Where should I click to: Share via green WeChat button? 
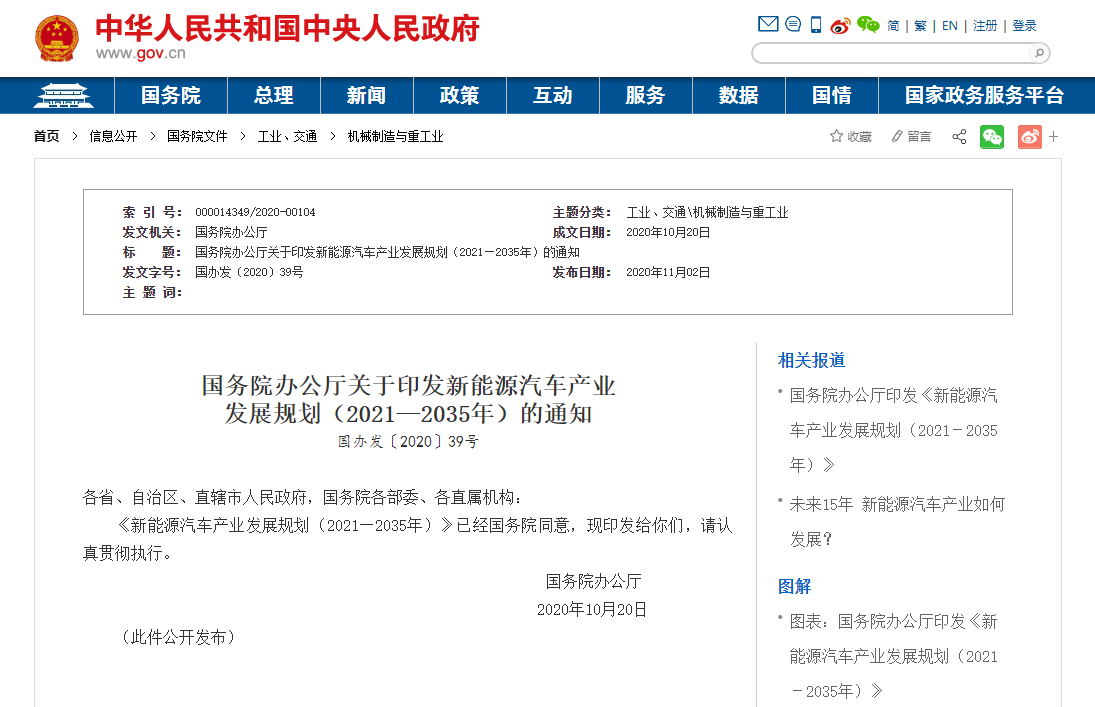pyautogui.click(x=992, y=137)
